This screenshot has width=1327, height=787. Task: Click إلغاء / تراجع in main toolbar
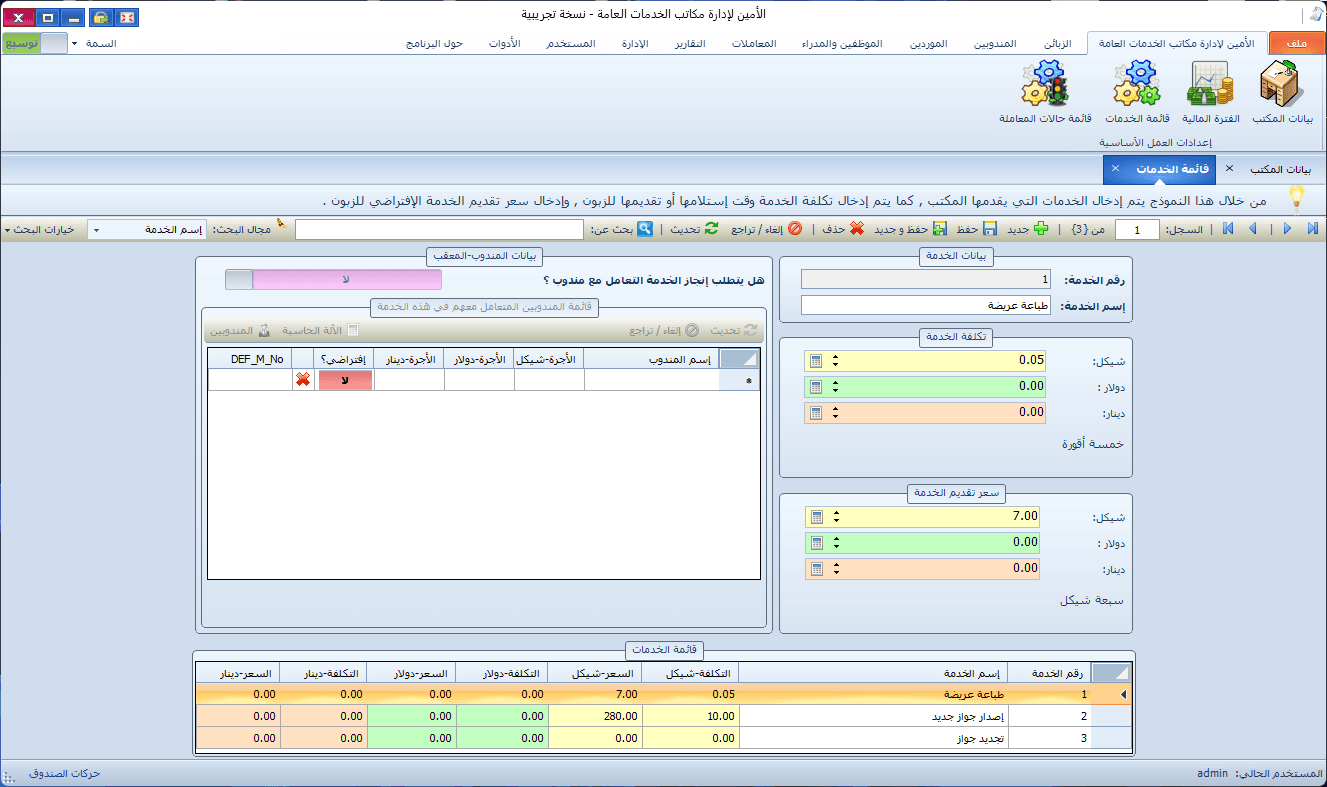pos(765,229)
